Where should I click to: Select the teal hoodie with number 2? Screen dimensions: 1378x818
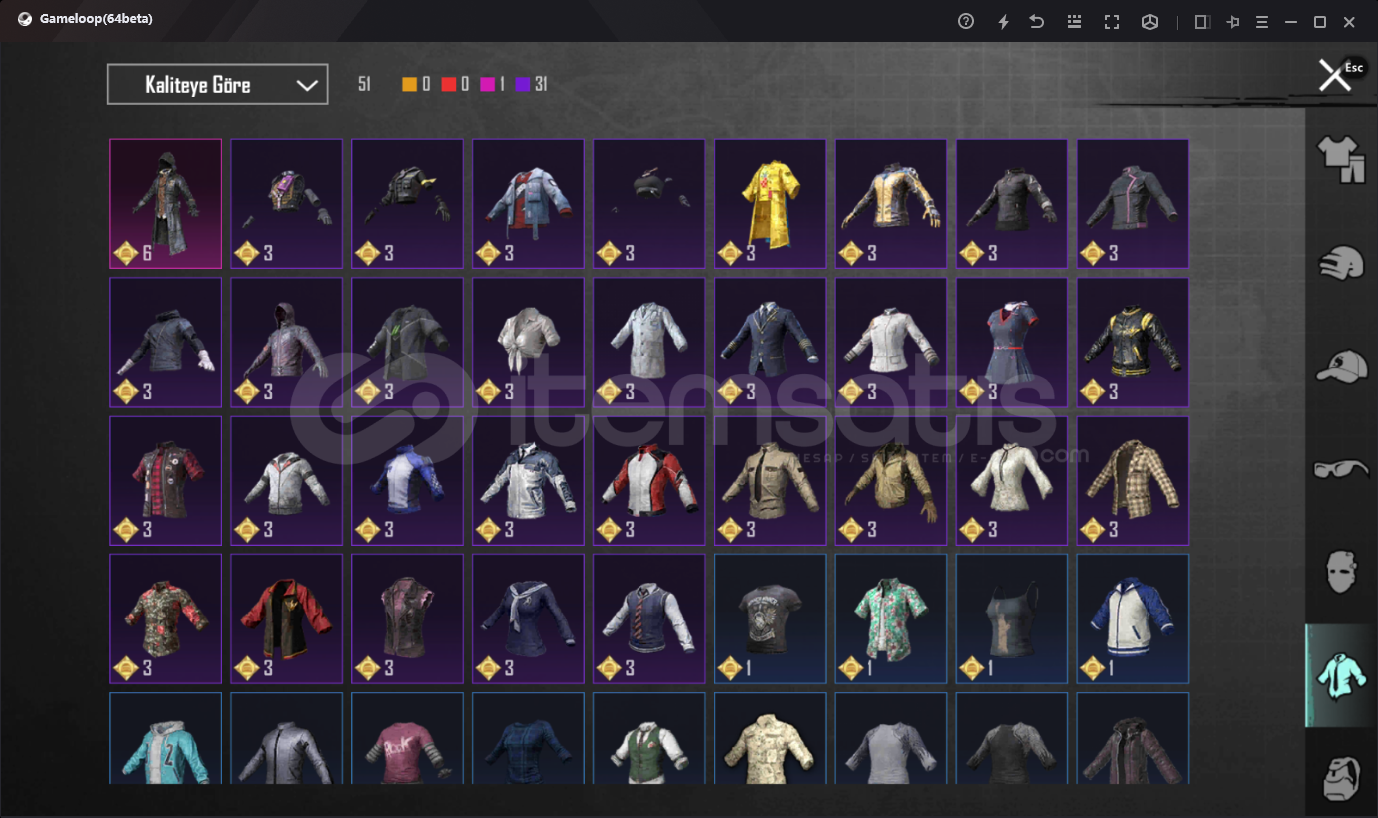[166, 738]
